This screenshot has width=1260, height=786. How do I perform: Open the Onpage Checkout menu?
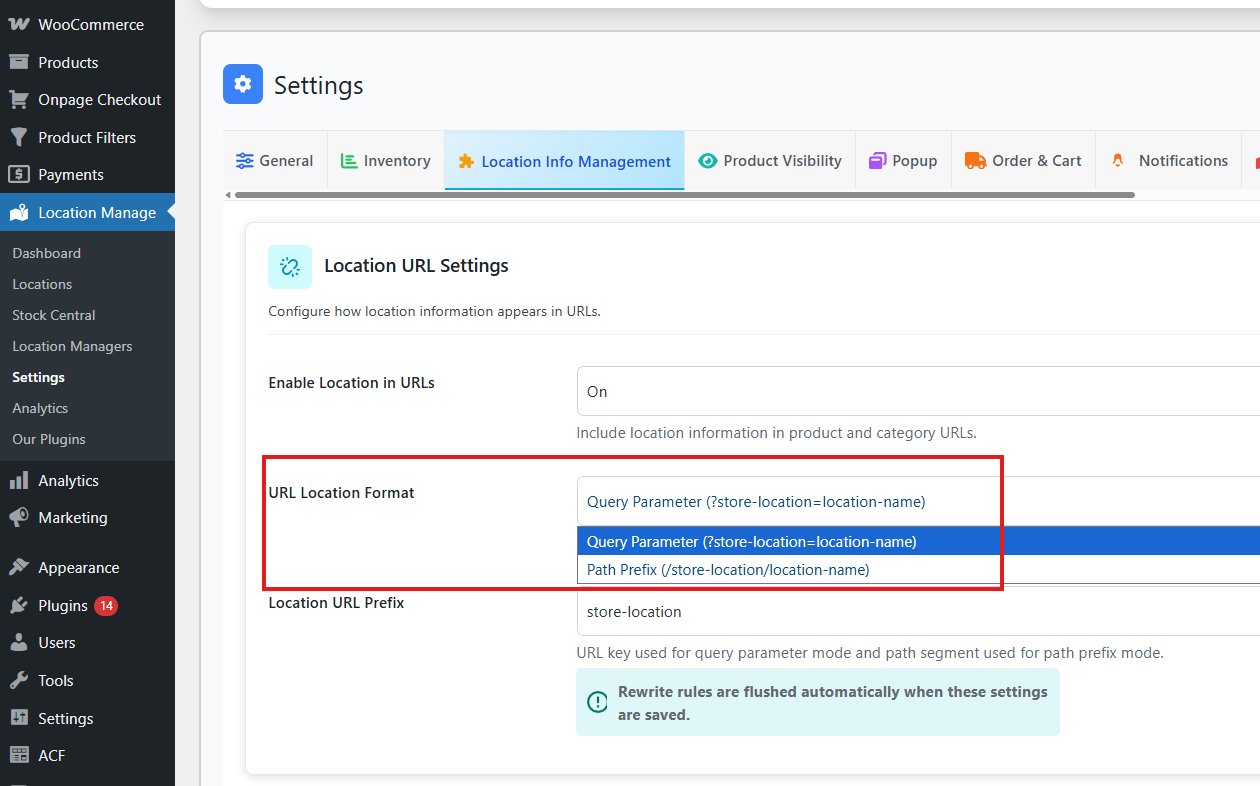point(87,99)
